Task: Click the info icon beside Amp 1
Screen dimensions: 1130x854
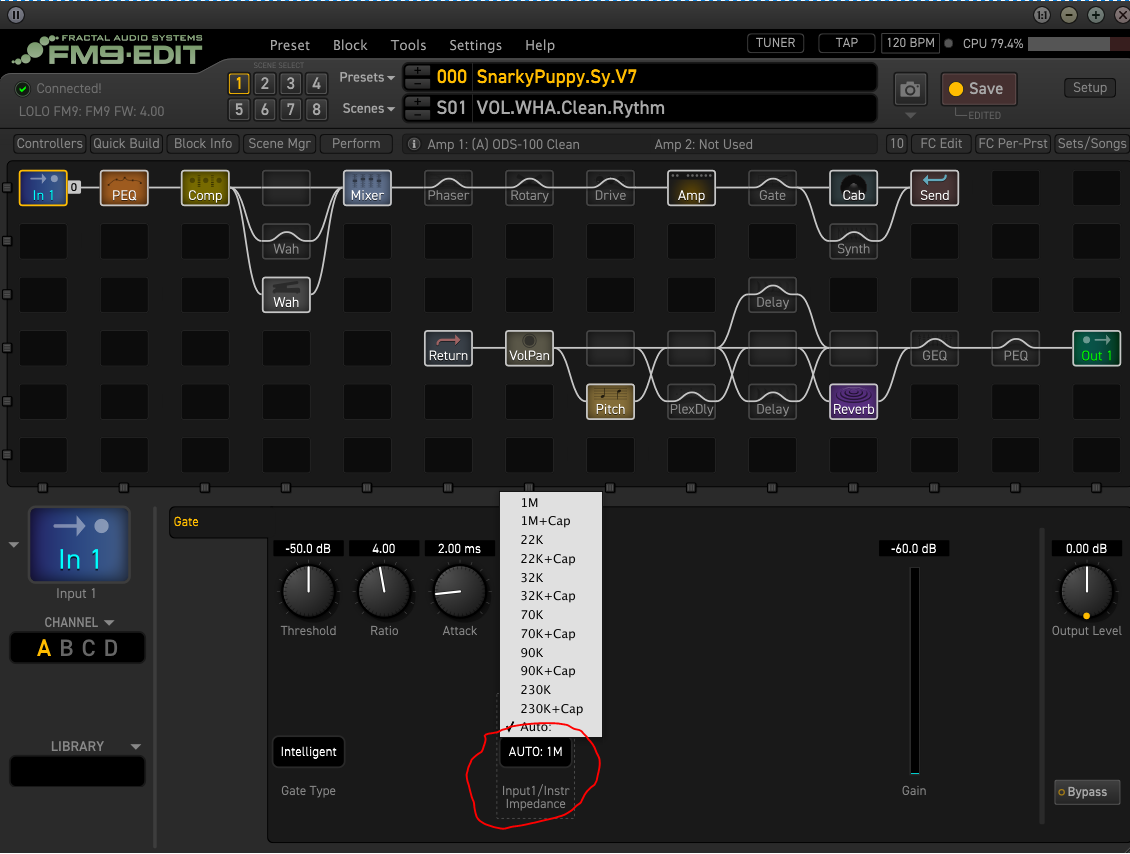Action: coord(414,144)
